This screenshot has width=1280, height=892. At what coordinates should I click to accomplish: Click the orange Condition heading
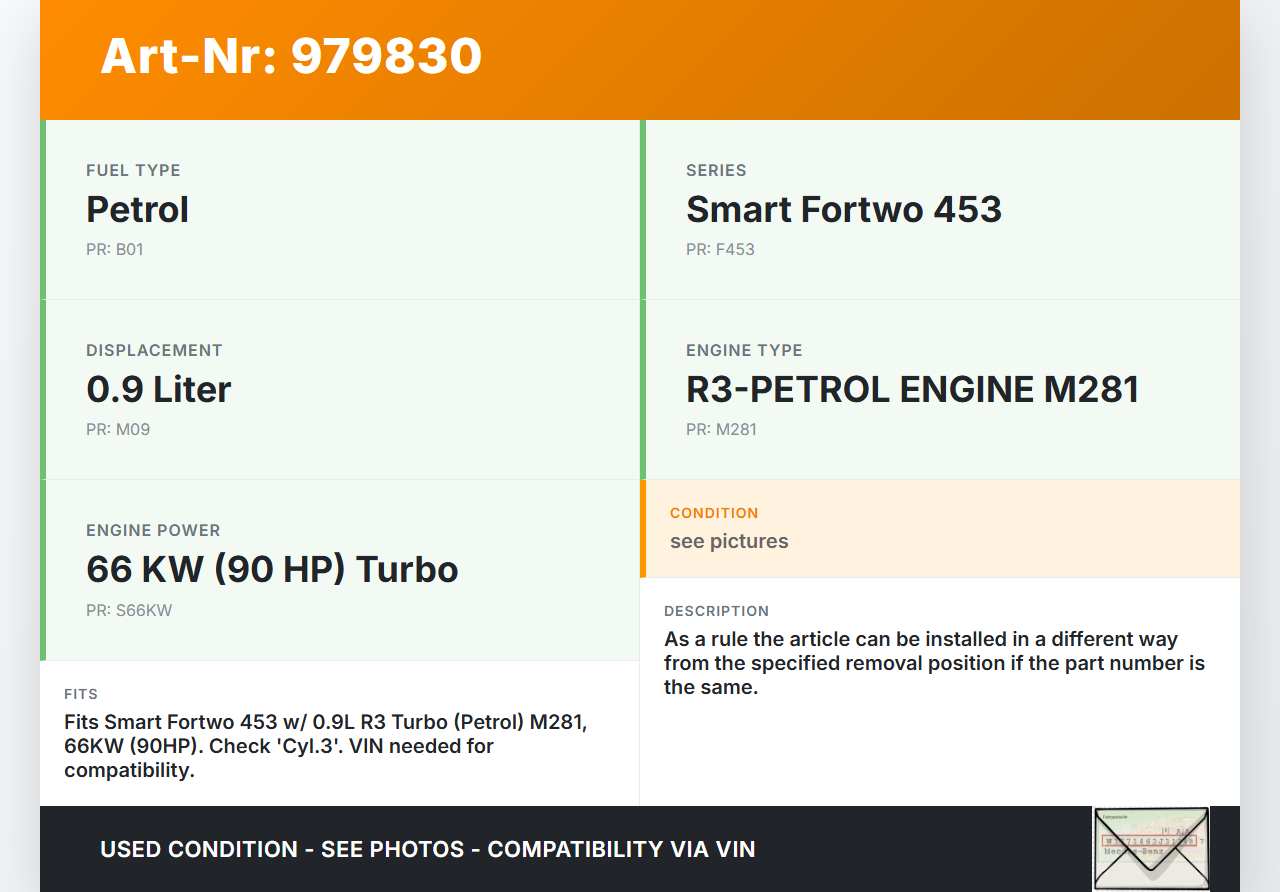(714, 513)
